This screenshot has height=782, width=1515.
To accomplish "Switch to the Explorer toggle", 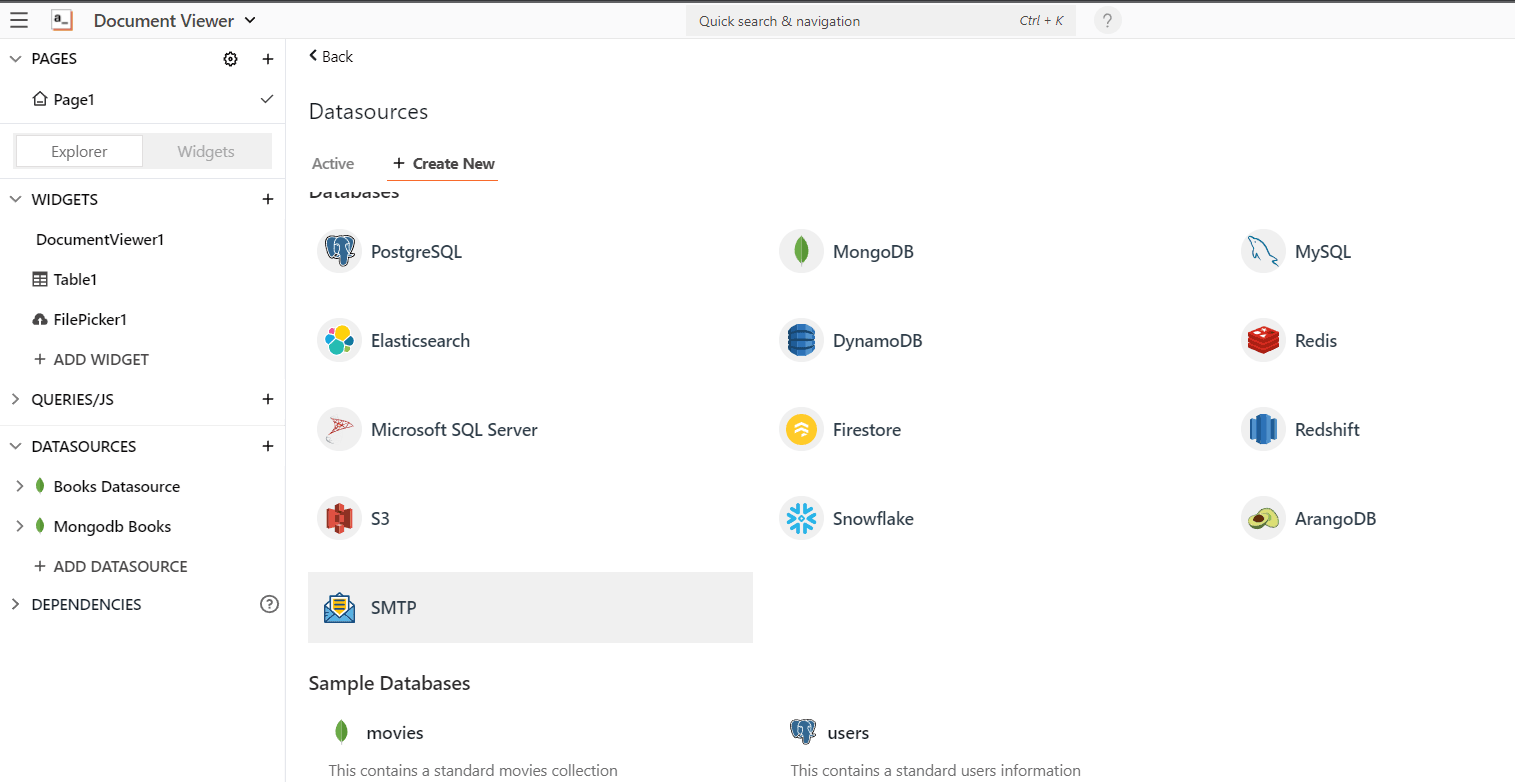I will point(79,152).
